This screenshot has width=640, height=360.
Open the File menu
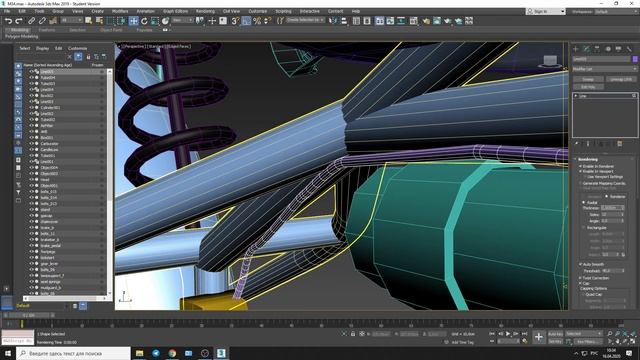[x=7, y=11]
